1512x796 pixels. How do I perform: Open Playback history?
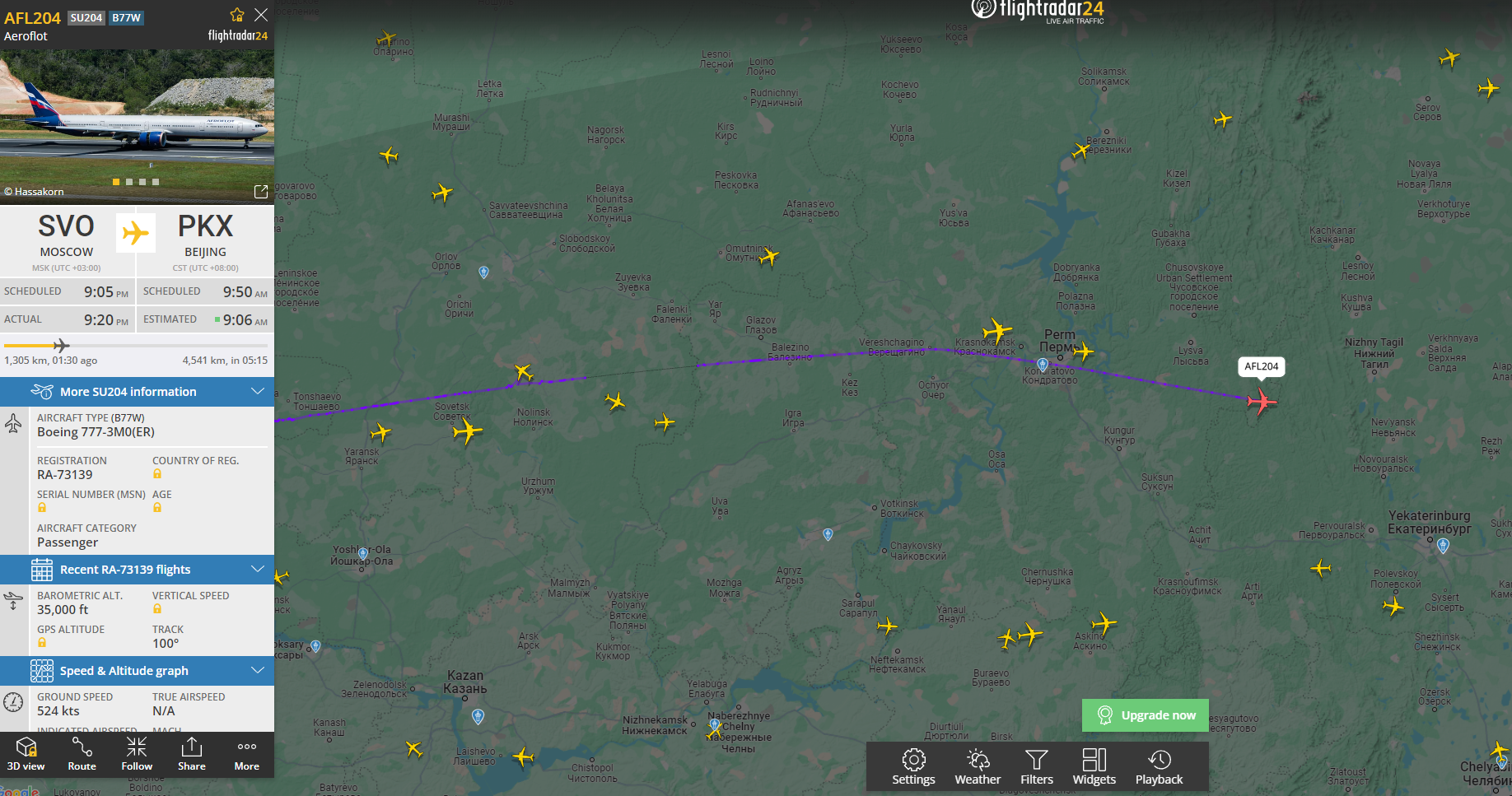[1159, 766]
